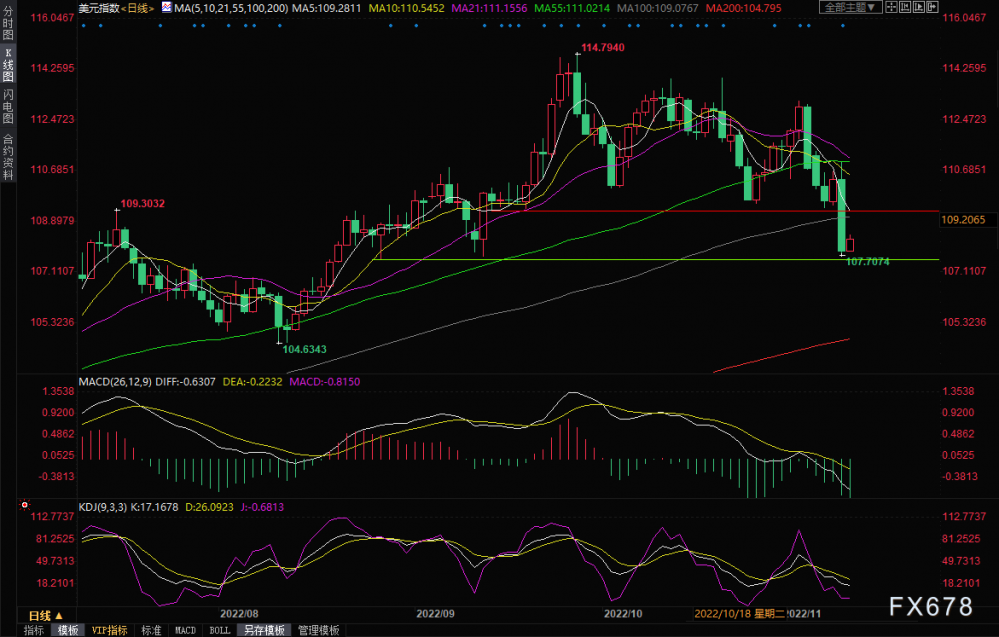Open the VIP指标 tab
Viewport: 999px width, 637px height.
coord(109,630)
